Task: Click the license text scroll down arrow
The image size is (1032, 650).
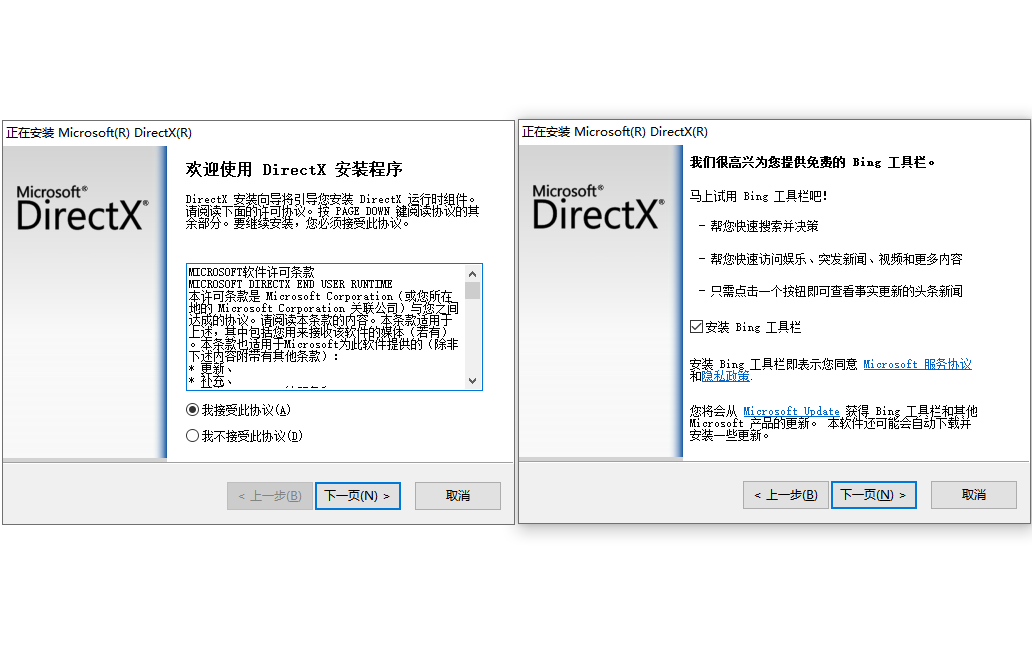Action: click(473, 380)
